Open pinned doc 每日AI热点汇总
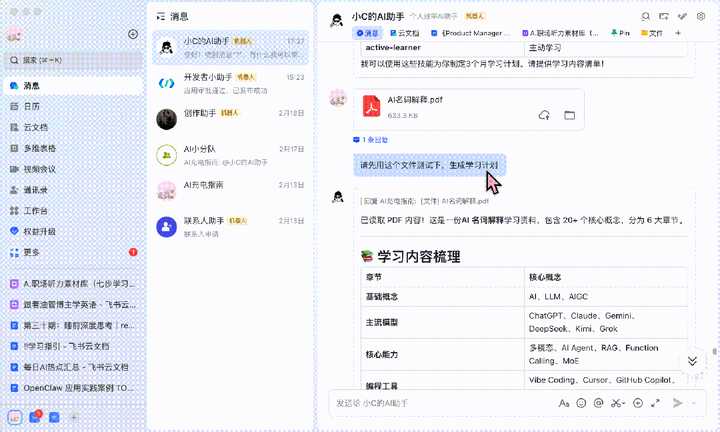The height and width of the screenshot is (432, 720). (73, 368)
